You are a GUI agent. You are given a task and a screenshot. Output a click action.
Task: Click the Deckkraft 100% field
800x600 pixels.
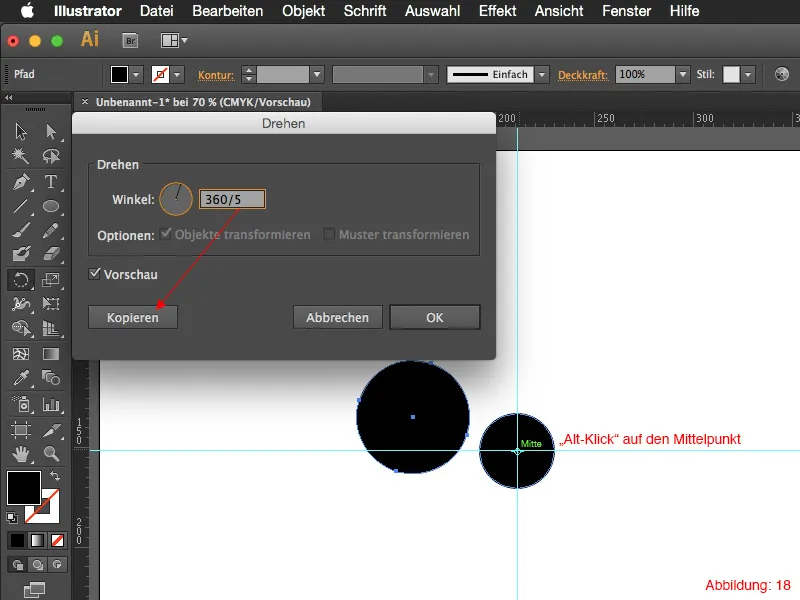[x=645, y=74]
